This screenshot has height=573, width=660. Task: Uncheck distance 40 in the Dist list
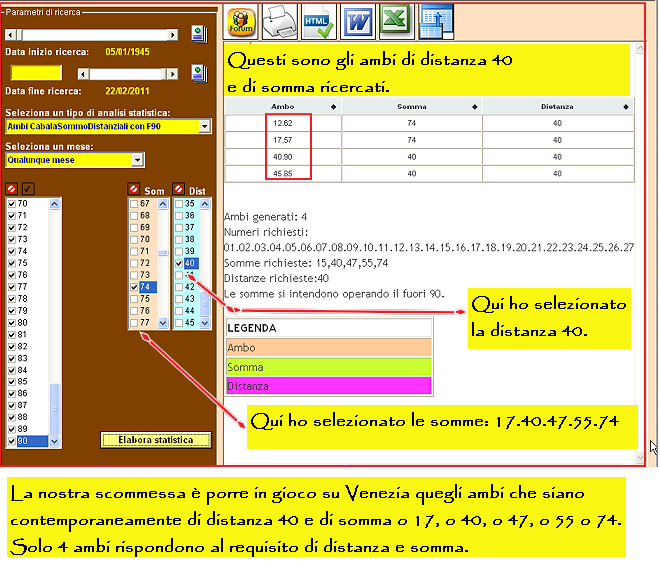(x=180, y=264)
